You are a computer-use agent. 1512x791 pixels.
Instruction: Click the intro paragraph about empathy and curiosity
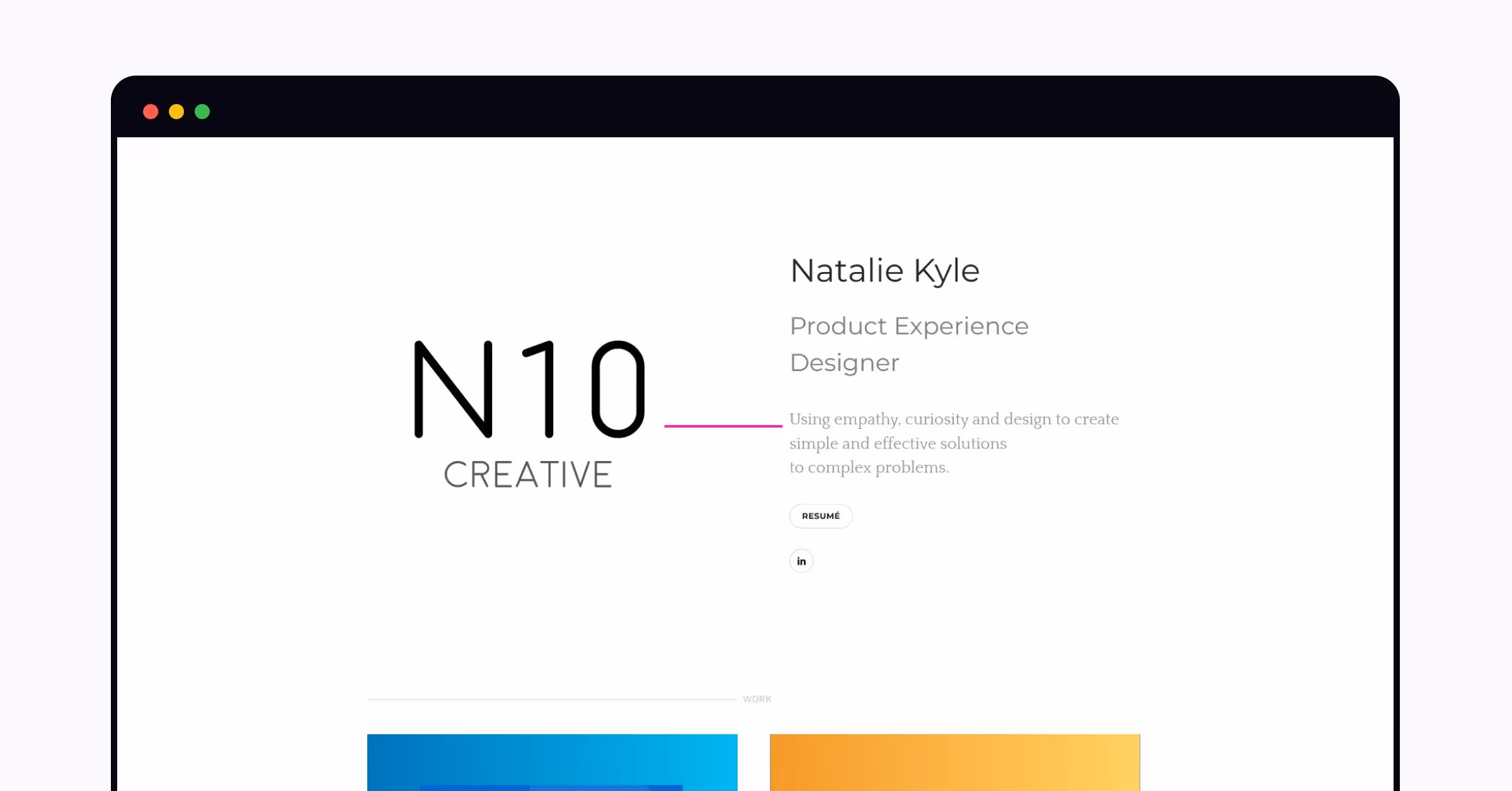point(953,443)
